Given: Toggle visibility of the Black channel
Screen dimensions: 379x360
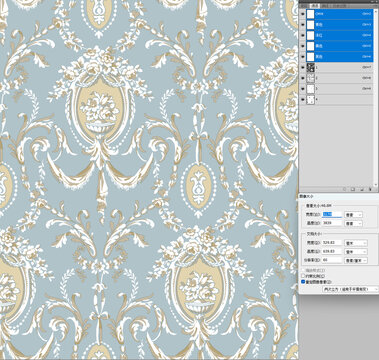Looking at the screenshot, I should pyautogui.click(x=303, y=56).
